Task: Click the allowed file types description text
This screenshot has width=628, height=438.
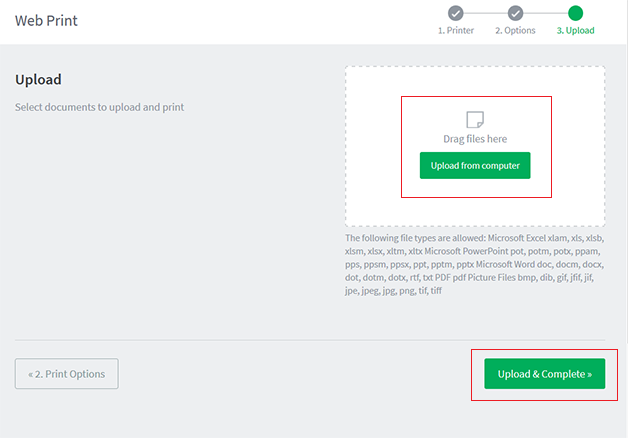Action: [x=475, y=264]
